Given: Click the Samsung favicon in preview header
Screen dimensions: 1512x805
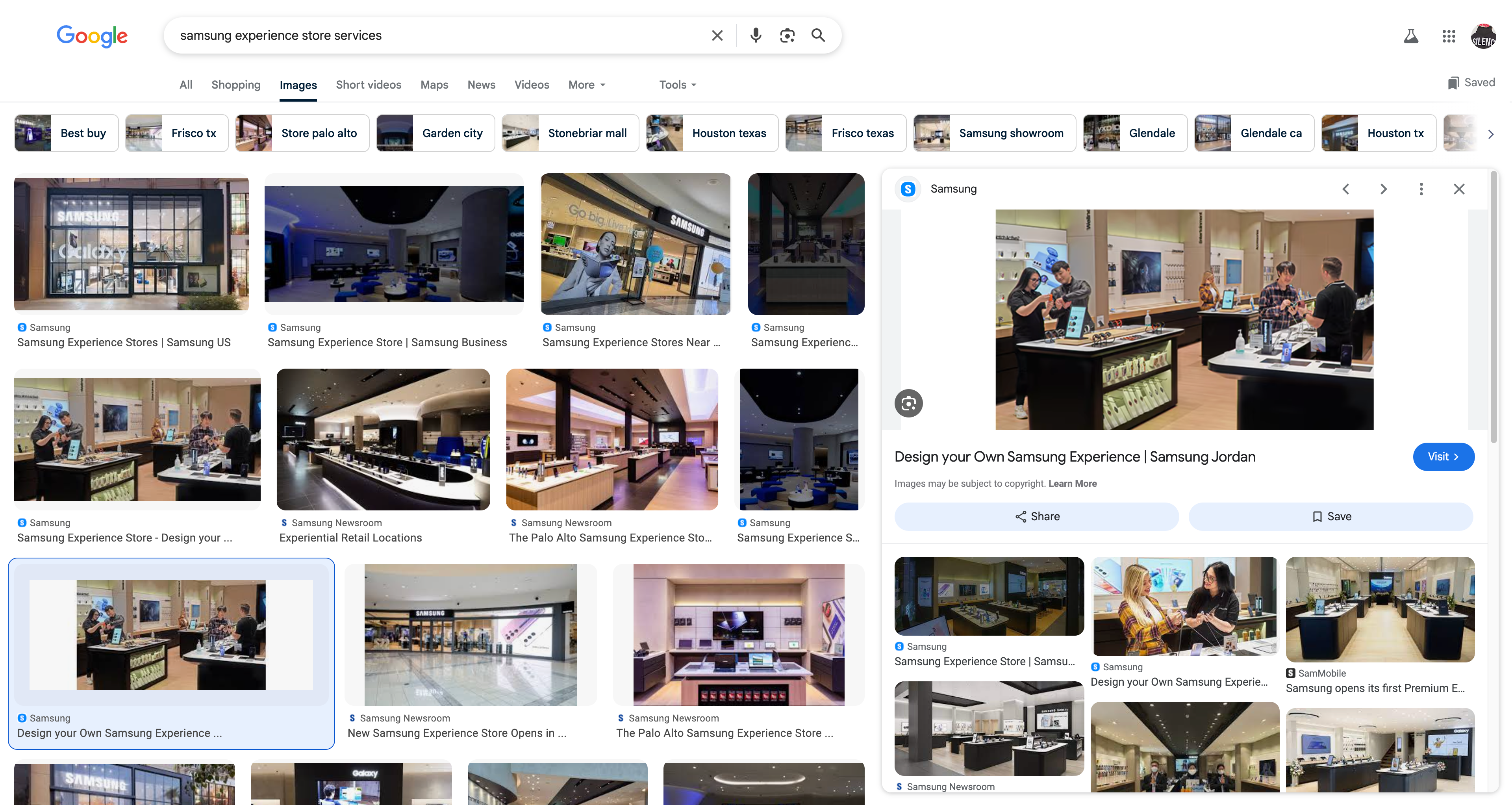Looking at the screenshot, I should [908, 189].
